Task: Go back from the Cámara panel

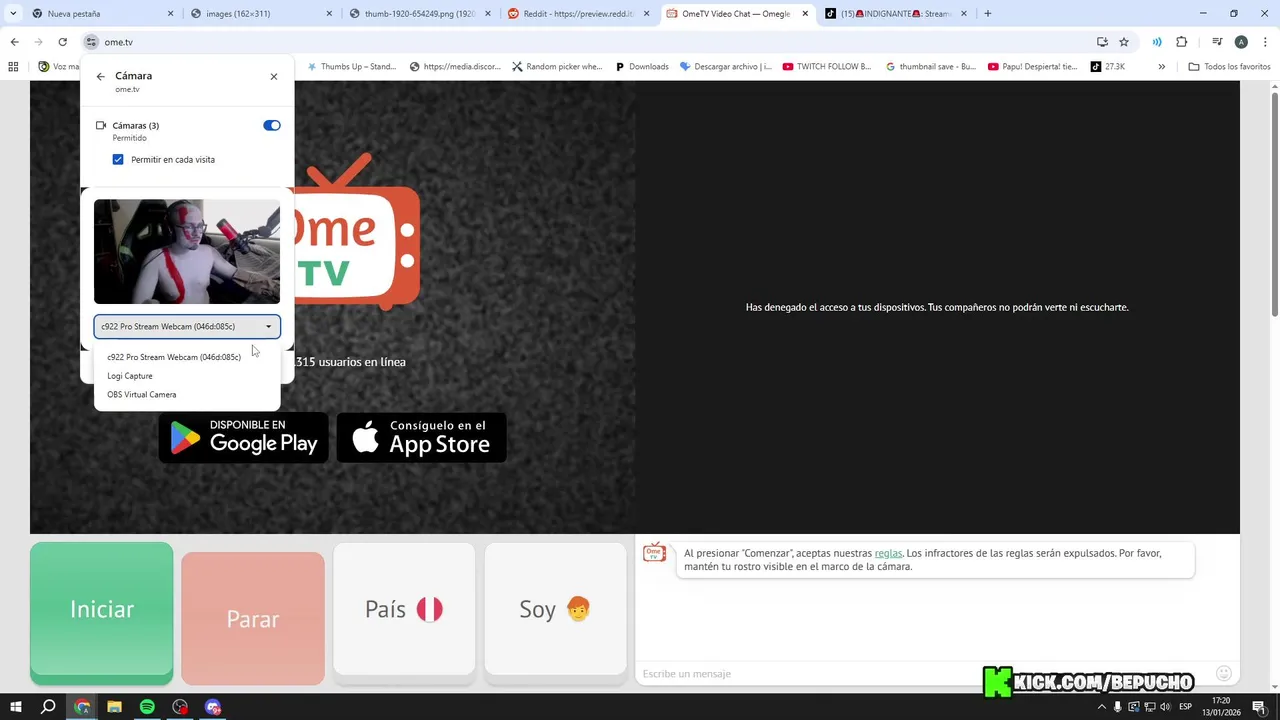Action: click(100, 76)
